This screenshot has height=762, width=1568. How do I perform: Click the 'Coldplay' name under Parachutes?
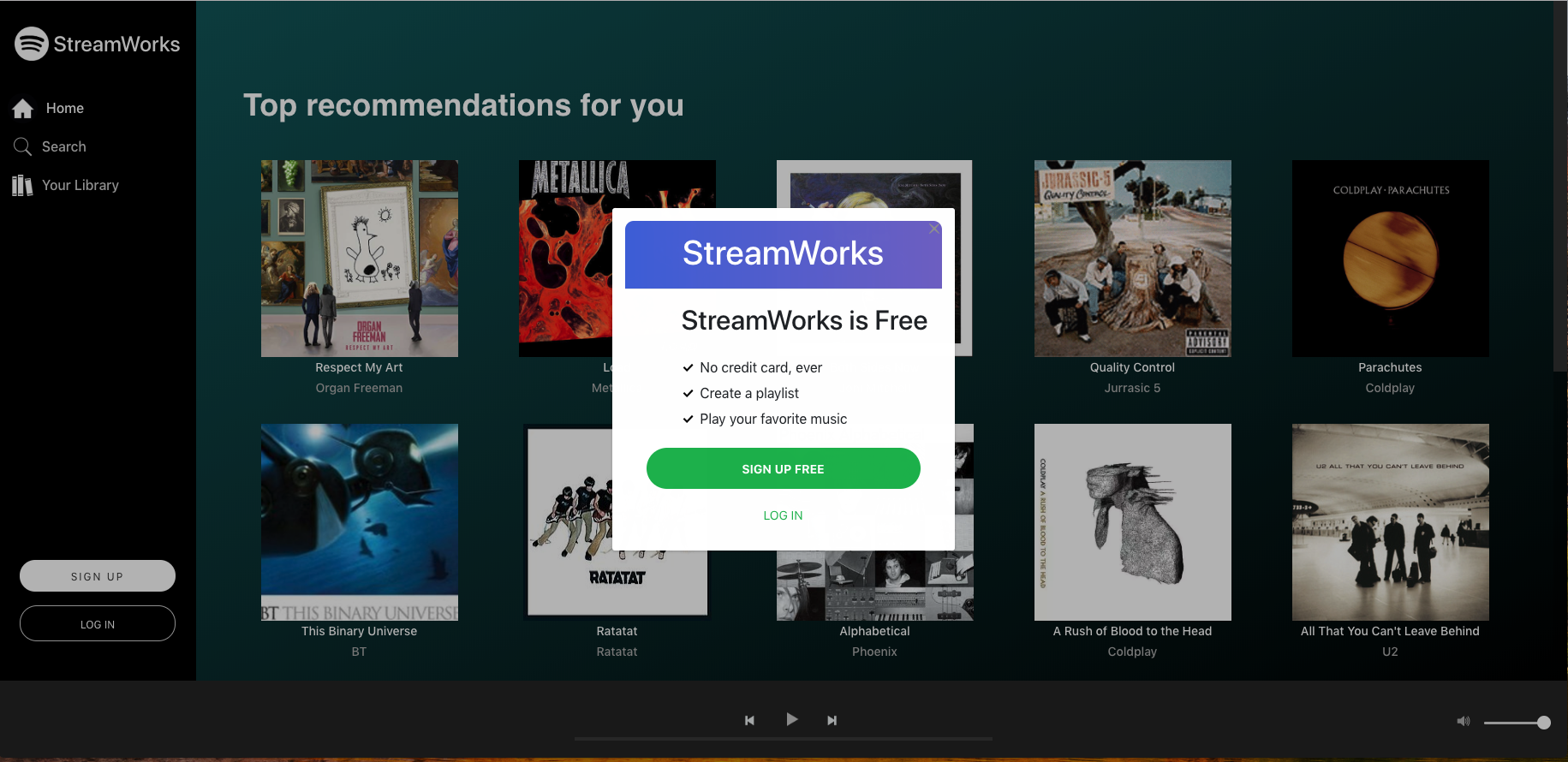pyautogui.click(x=1390, y=388)
